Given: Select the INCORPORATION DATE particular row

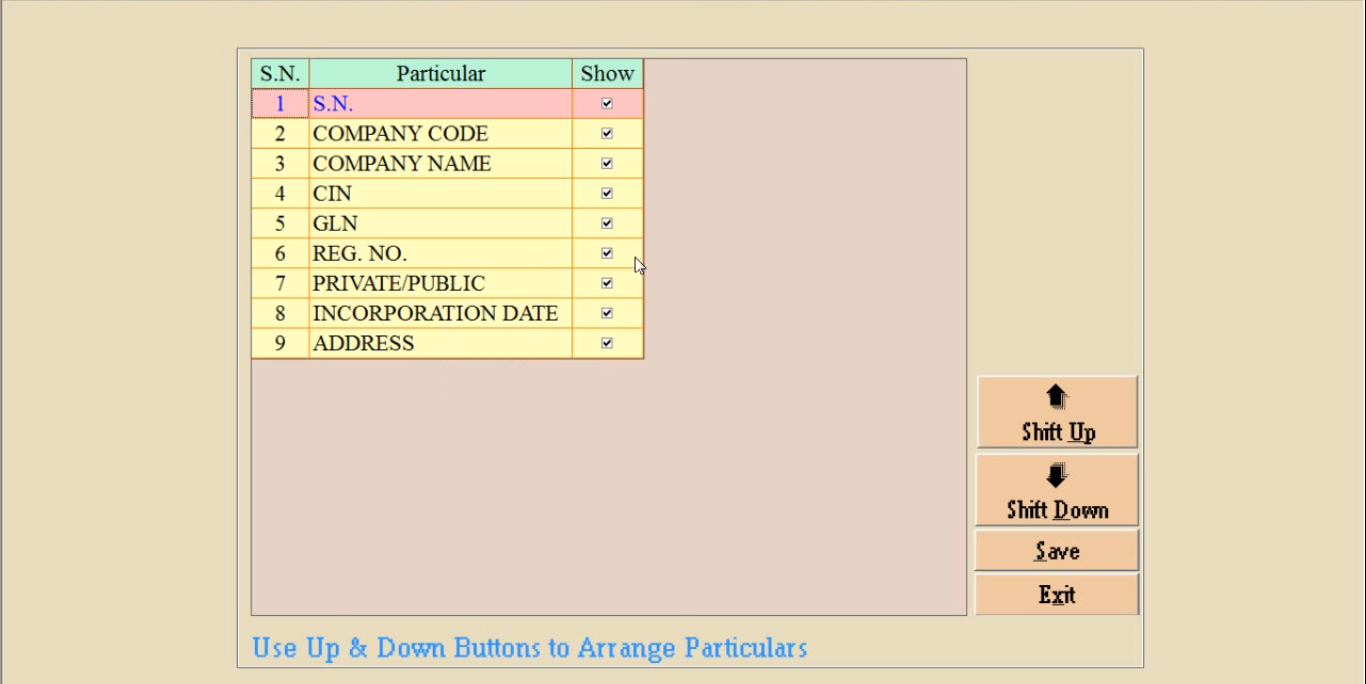Looking at the screenshot, I should (x=440, y=314).
